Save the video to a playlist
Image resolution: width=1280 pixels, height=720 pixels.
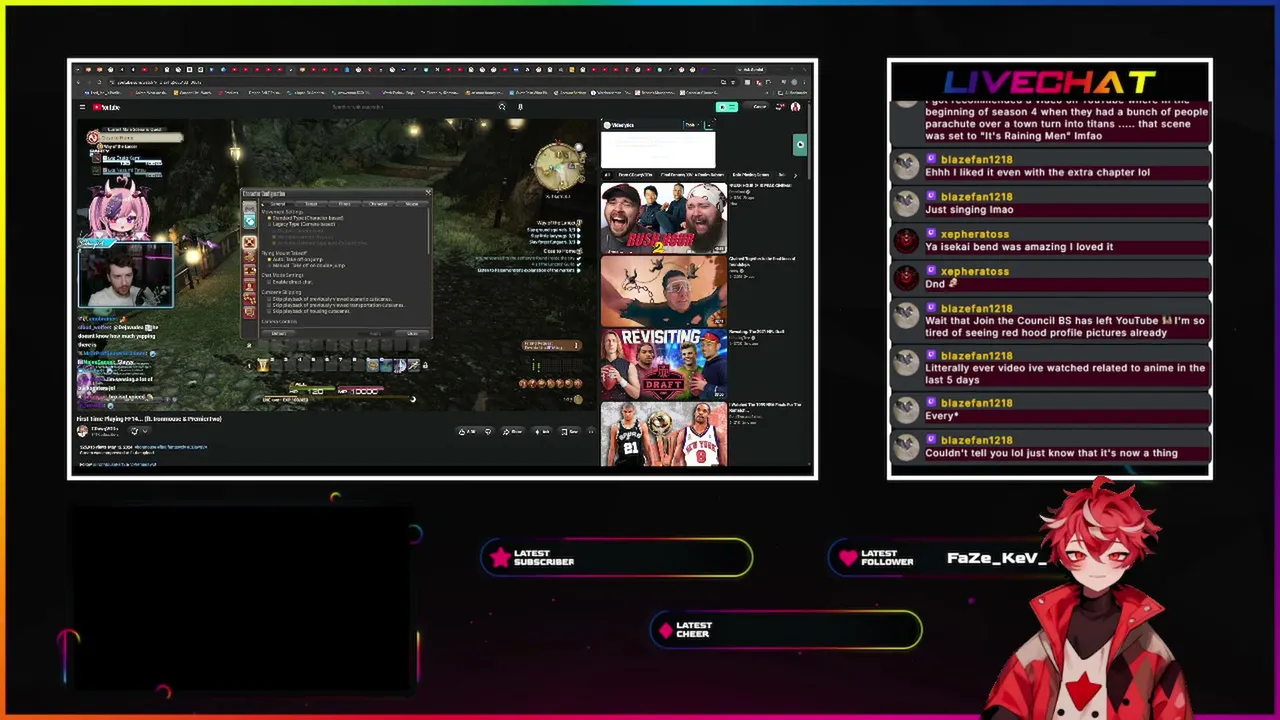pyautogui.click(x=569, y=431)
